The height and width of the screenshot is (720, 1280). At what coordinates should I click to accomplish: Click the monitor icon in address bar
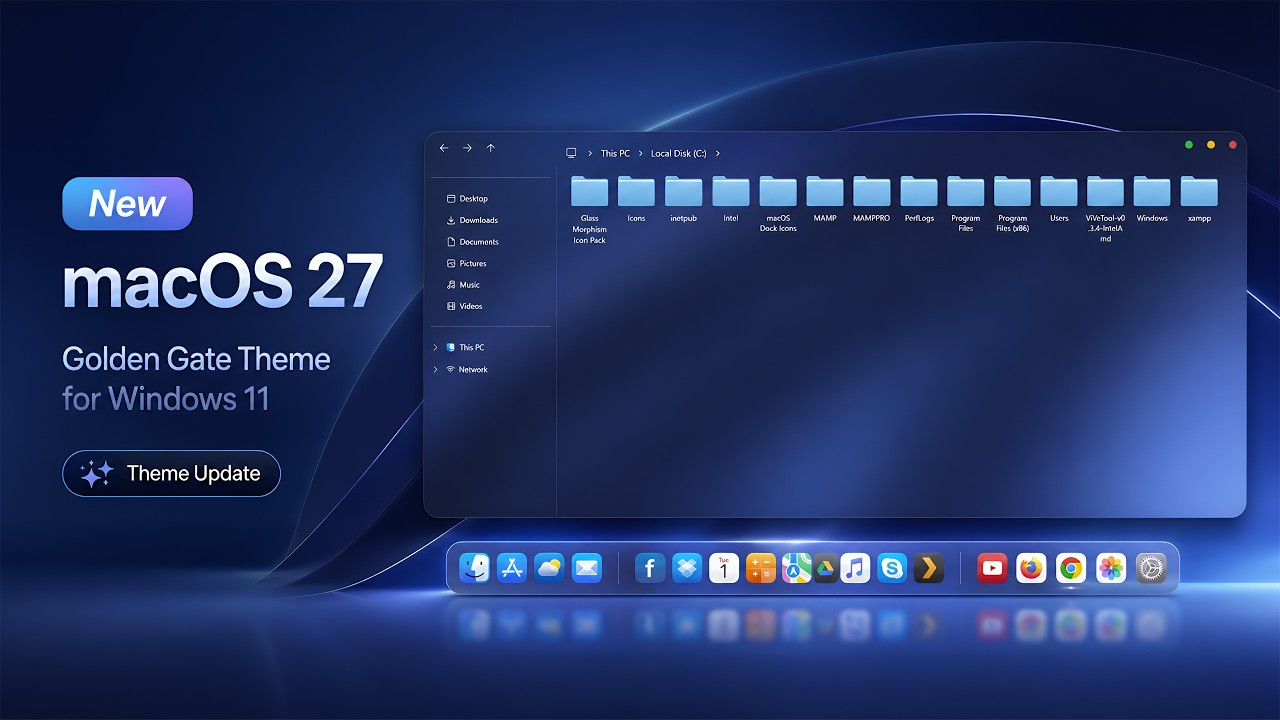pos(571,153)
